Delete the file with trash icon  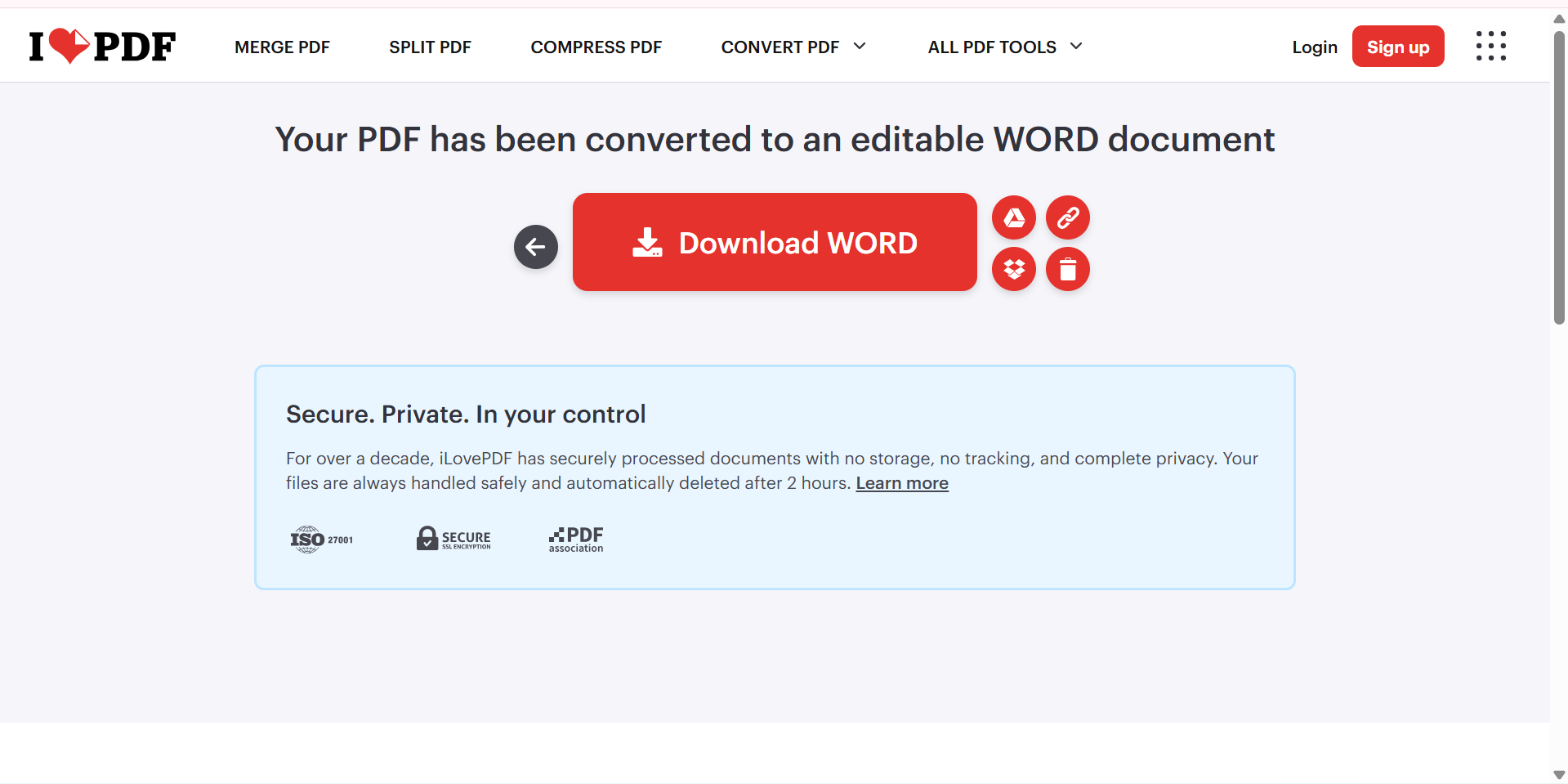click(1068, 269)
